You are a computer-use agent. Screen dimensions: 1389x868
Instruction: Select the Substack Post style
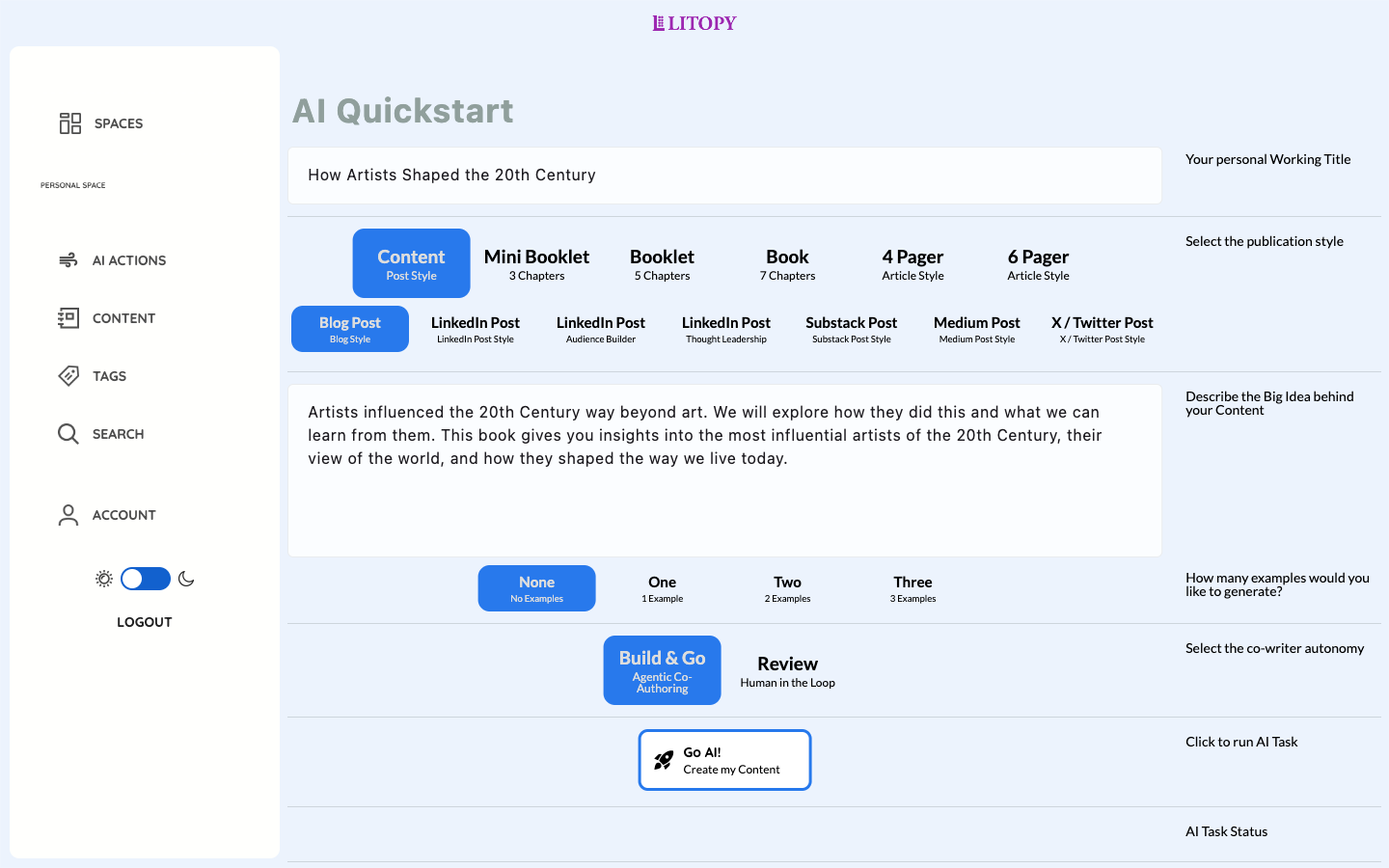[x=851, y=329]
